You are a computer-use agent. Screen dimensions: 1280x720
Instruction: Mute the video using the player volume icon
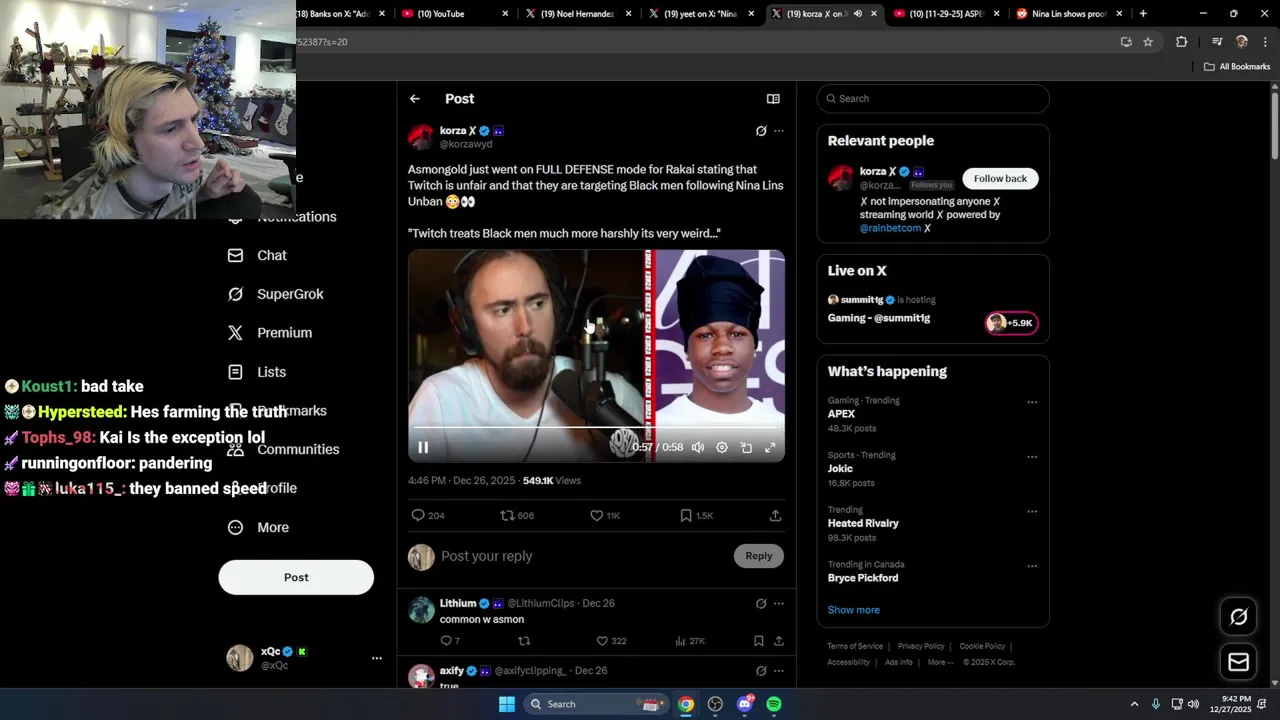click(x=698, y=448)
